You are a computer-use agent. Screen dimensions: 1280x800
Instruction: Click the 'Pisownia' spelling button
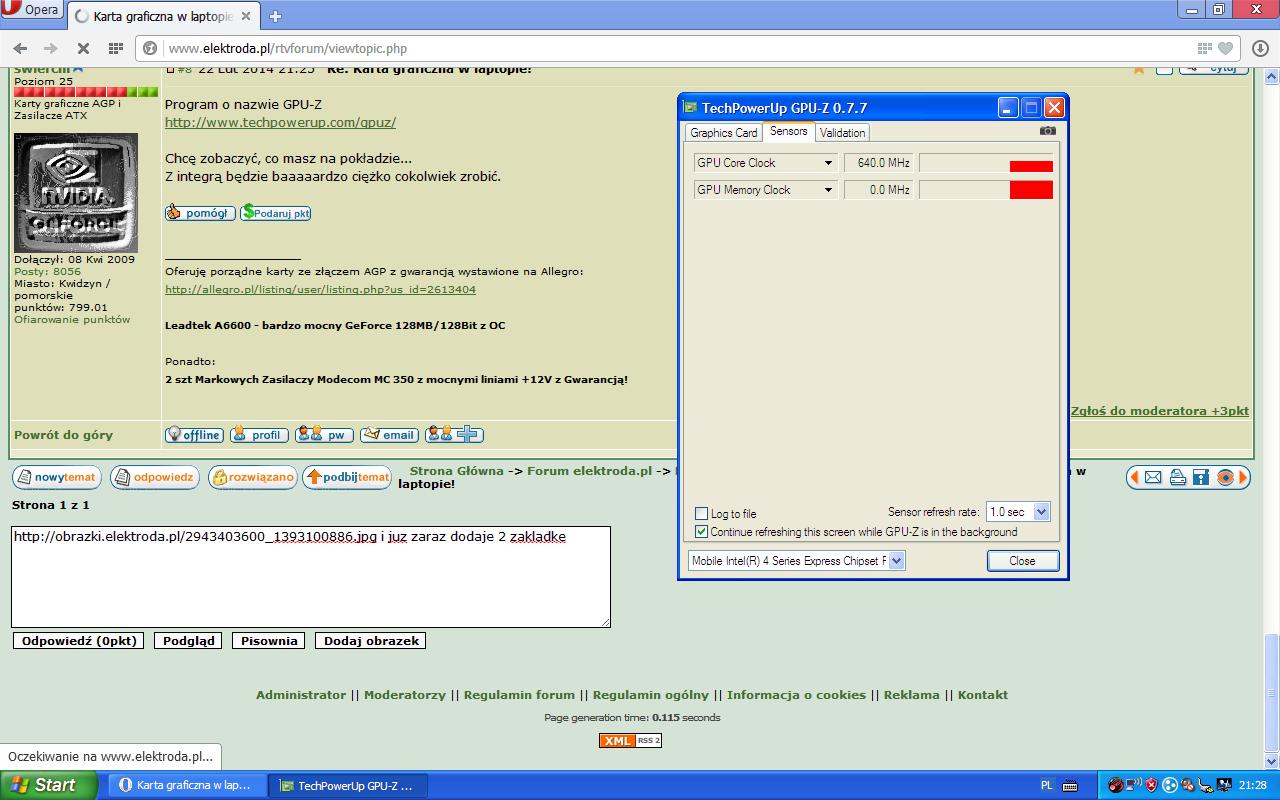[268, 640]
